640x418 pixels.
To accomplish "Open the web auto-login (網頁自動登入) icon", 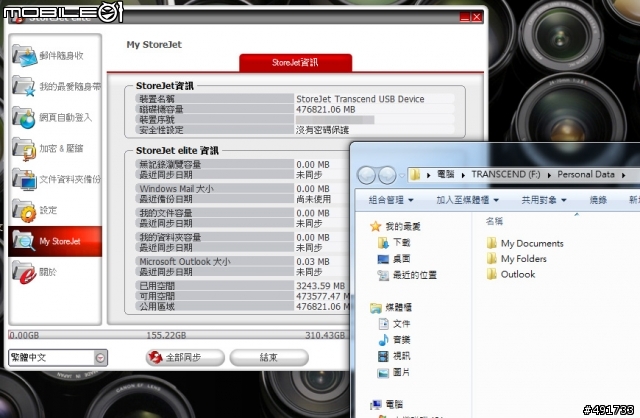I will 24,118.
